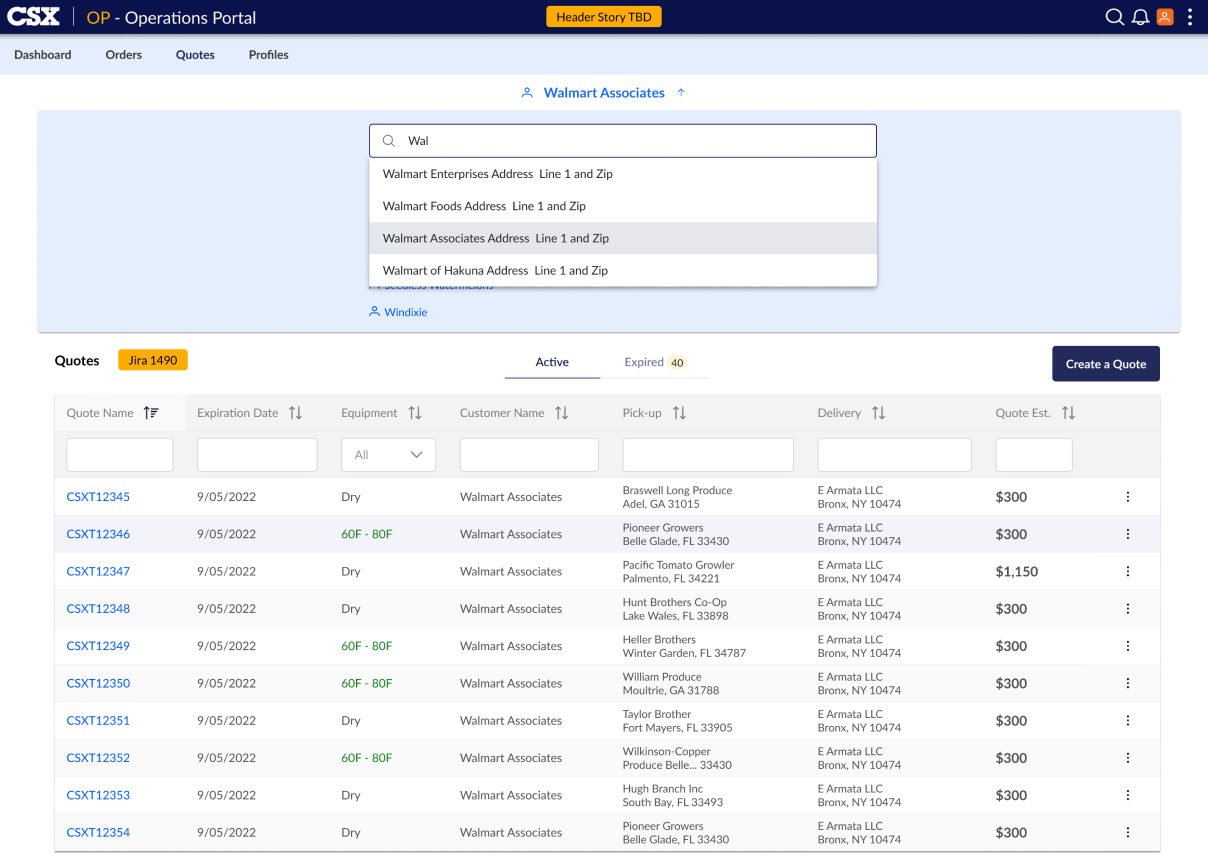Click William Produce pick-up cell
This screenshot has height=868, width=1208.
tap(670, 684)
